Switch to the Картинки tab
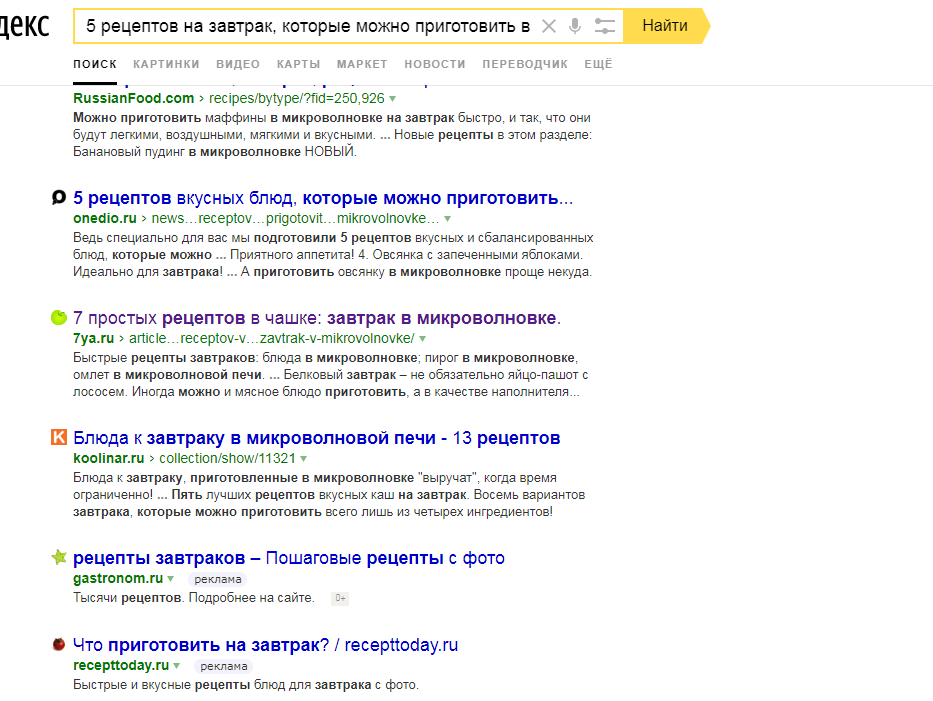This screenshot has height=701, width=933. point(166,64)
